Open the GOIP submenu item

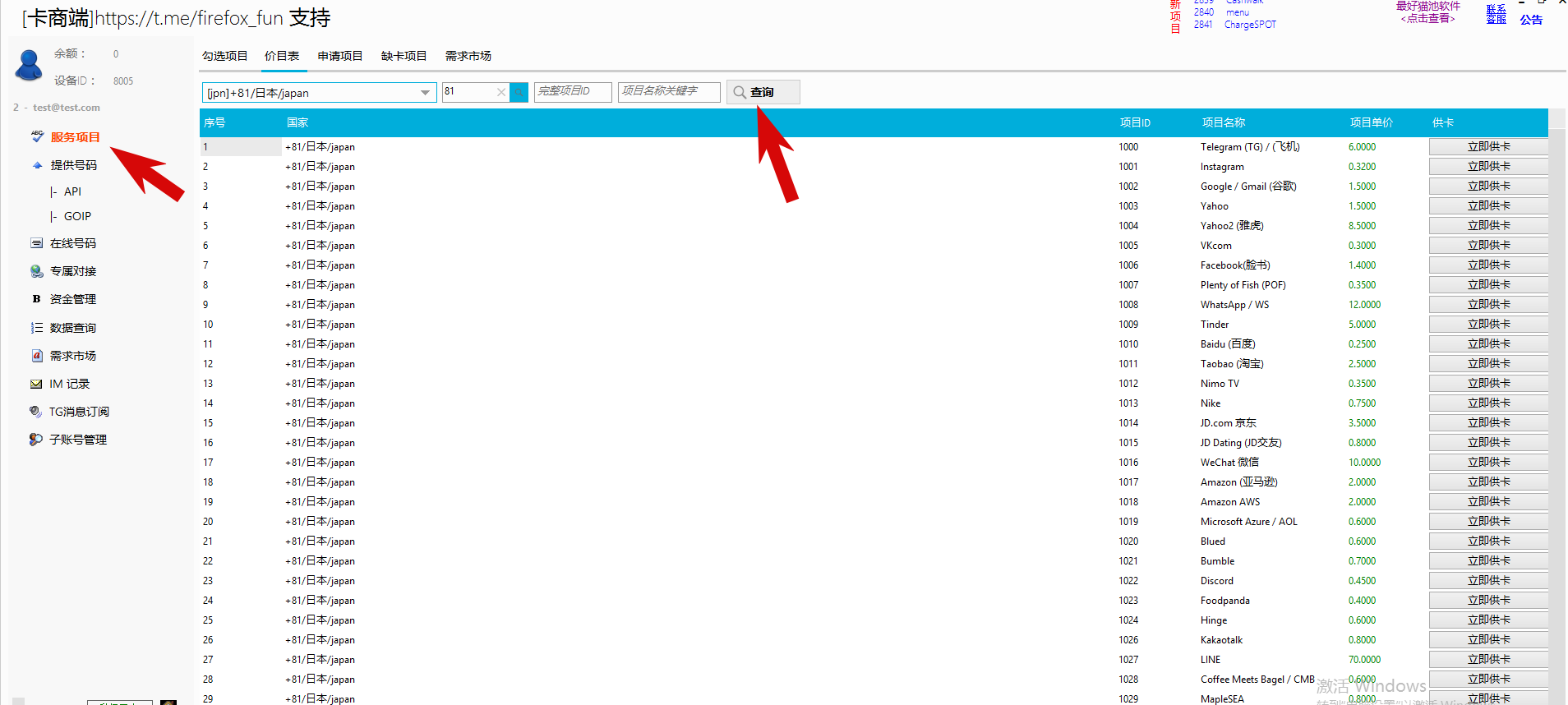pyautogui.click(x=77, y=216)
